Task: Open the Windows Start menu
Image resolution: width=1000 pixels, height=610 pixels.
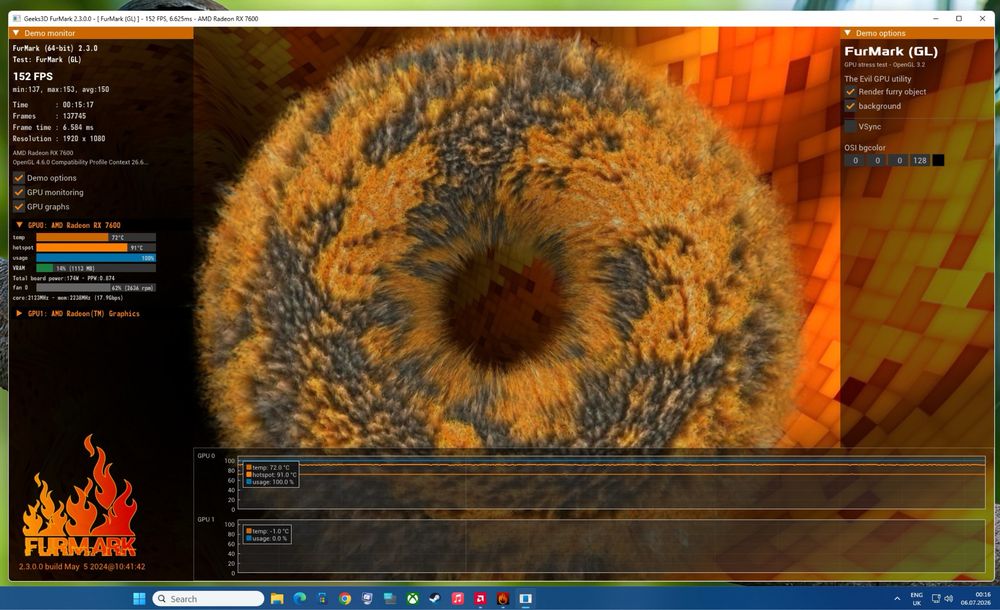Action: pyautogui.click(x=139, y=599)
